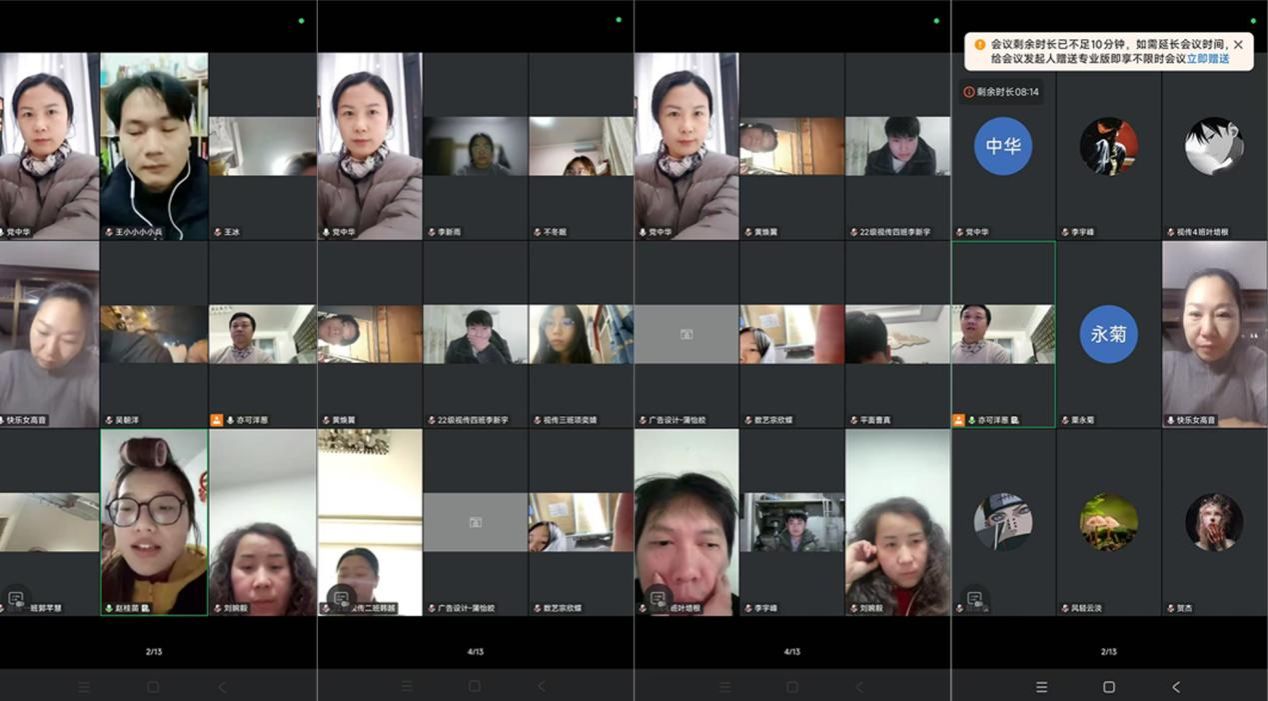Tap the orange host badge on green-bordered 亦可洋葱 tile

[959, 420]
